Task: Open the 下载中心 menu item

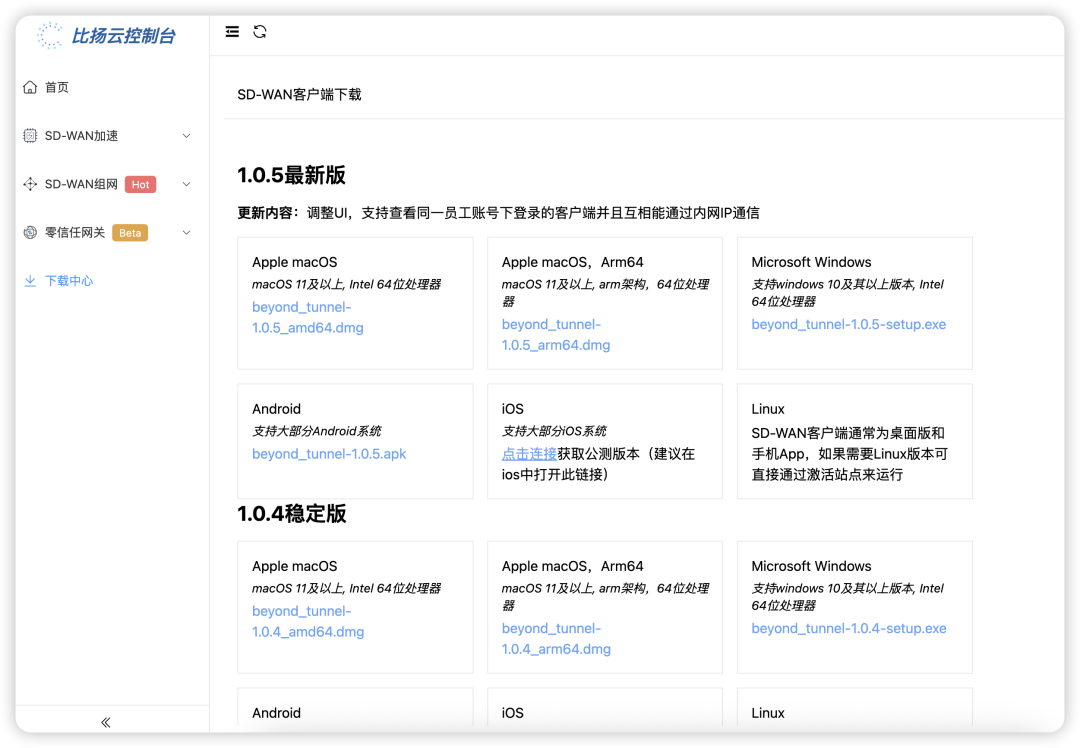Action: pyautogui.click(x=70, y=280)
